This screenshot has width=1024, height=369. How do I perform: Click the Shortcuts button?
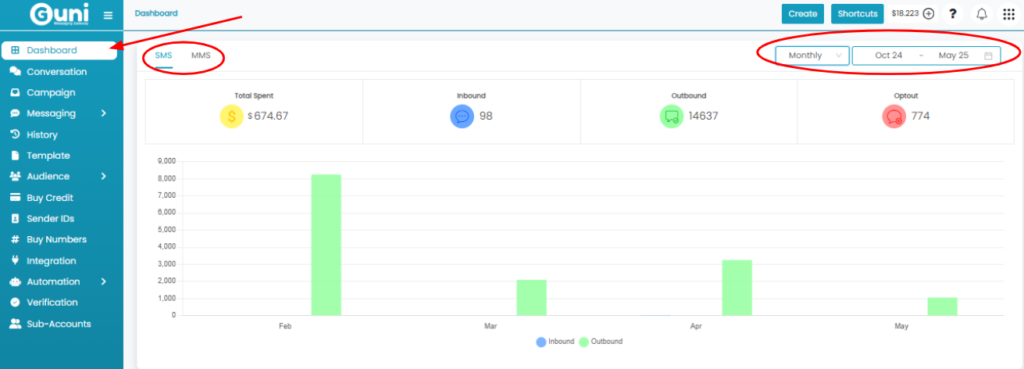(x=857, y=14)
